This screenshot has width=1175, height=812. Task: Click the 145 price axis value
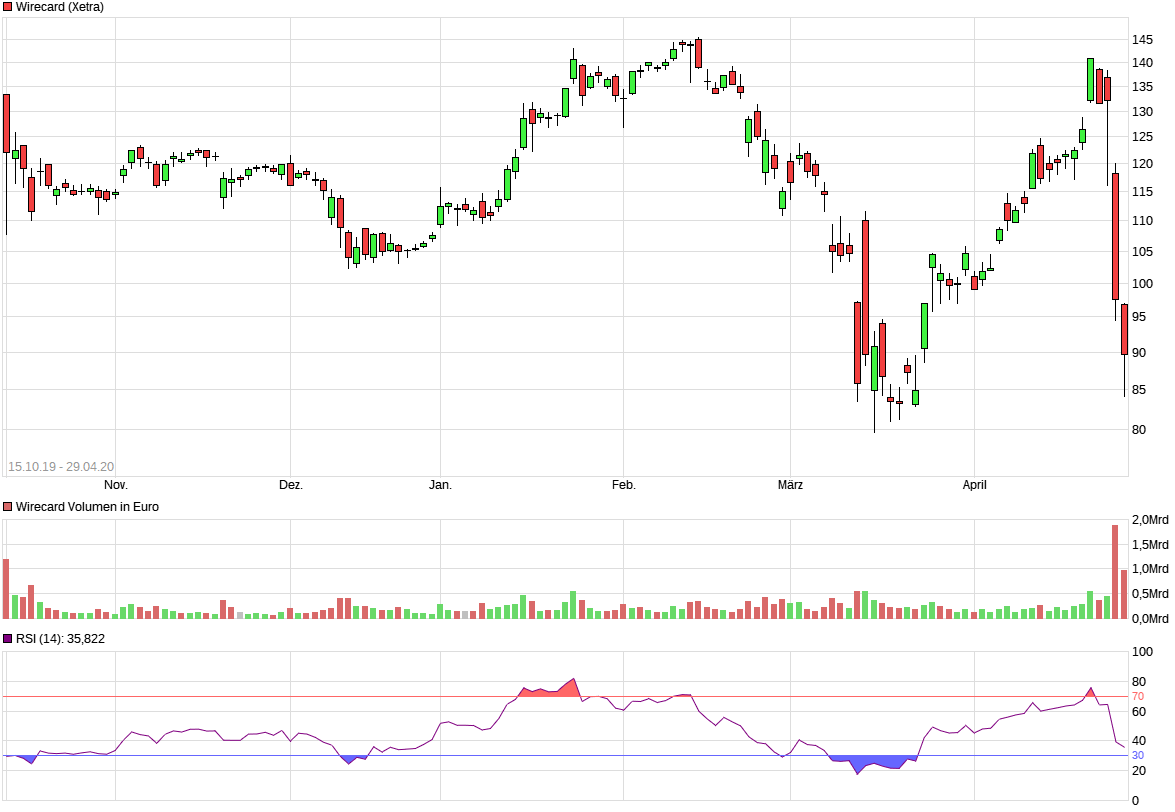point(1143,40)
